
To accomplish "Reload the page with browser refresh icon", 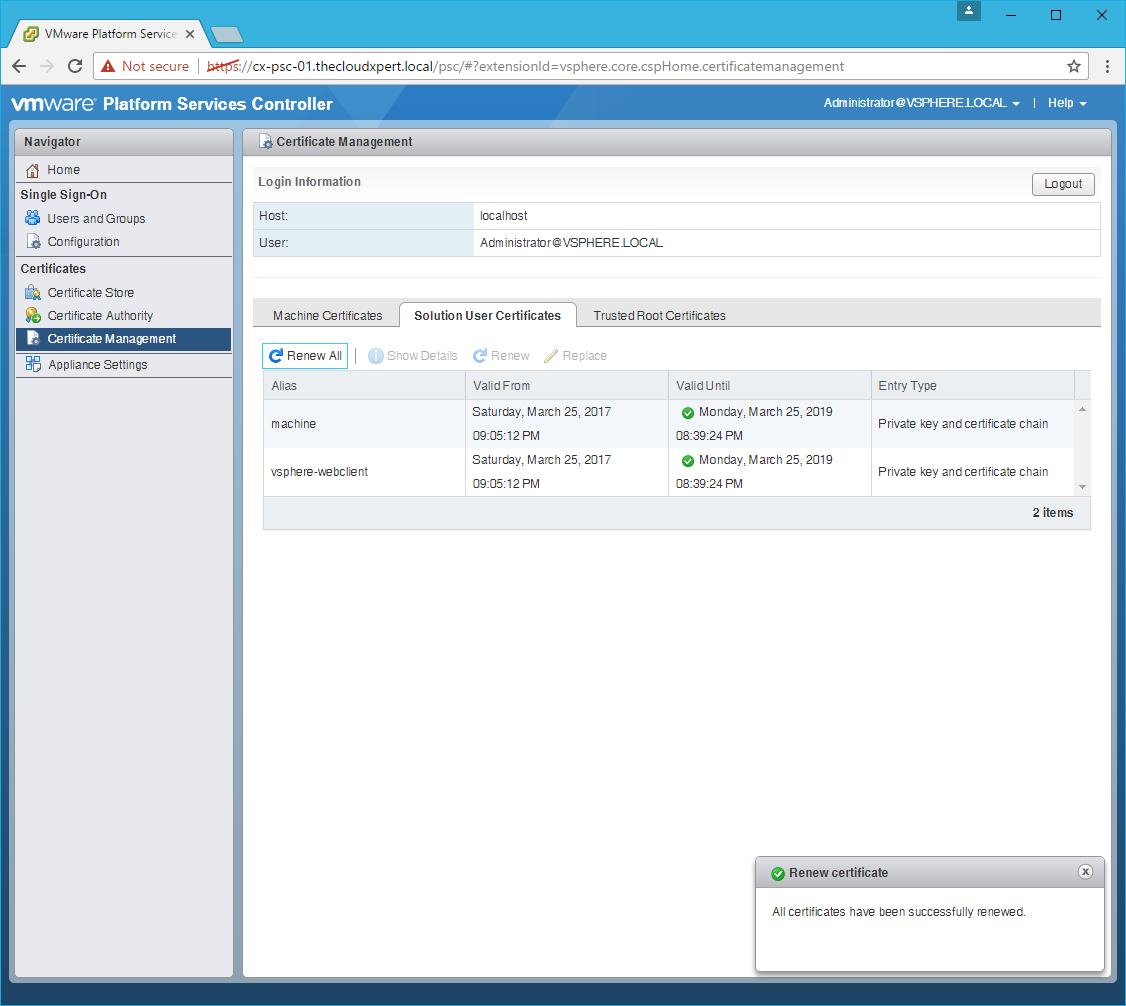I will pyautogui.click(x=75, y=66).
